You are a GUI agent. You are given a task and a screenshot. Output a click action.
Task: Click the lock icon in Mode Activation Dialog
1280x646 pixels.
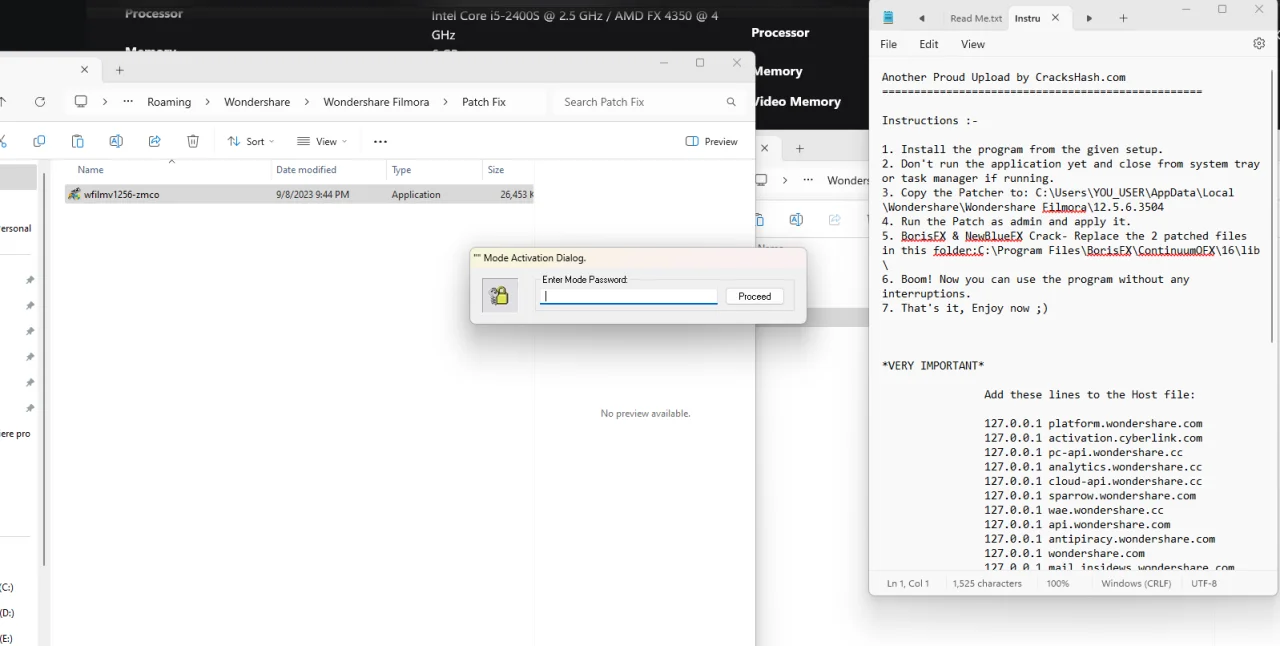tap(500, 295)
